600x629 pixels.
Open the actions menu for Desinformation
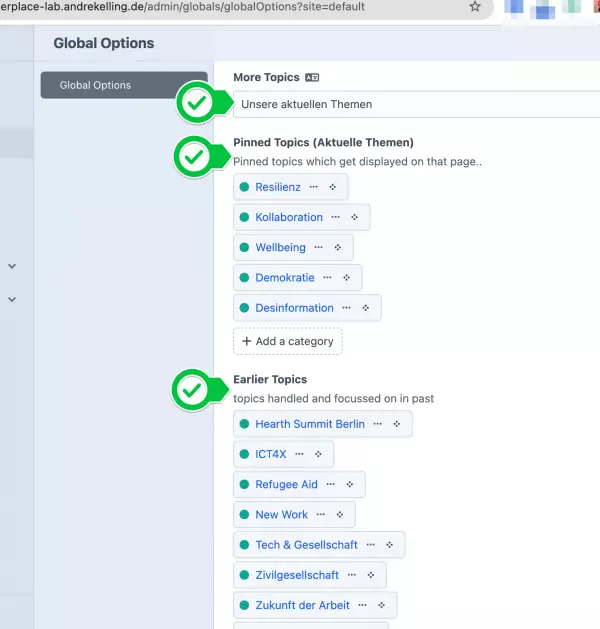coord(346,308)
